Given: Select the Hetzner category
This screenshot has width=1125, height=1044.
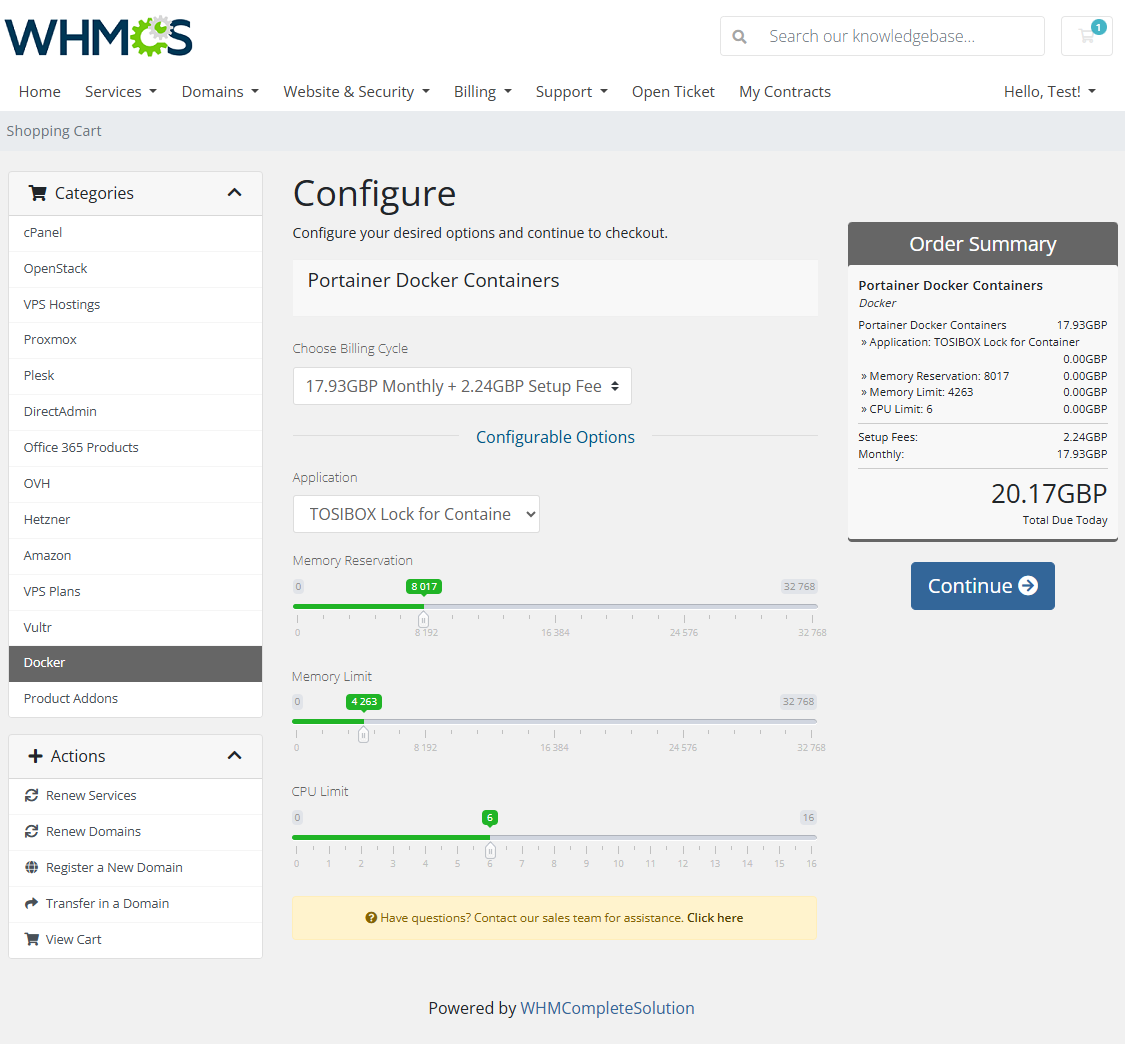Looking at the screenshot, I should coord(136,519).
